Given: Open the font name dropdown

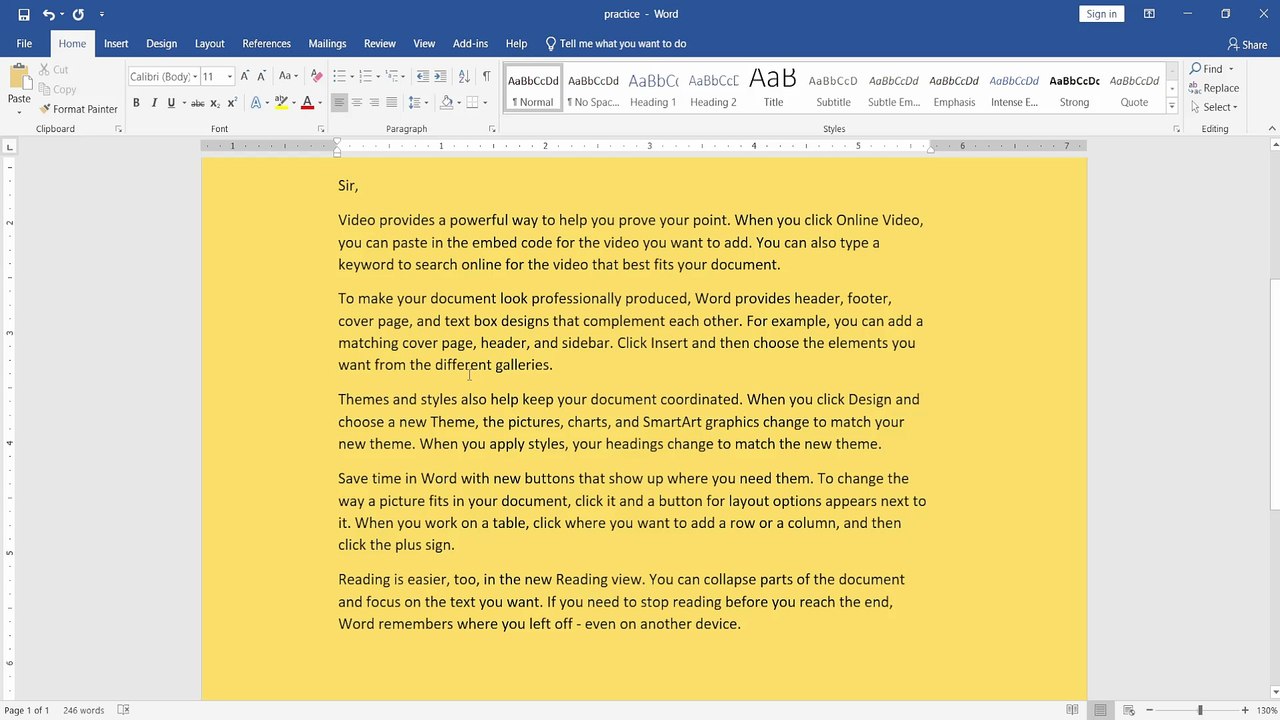Looking at the screenshot, I should point(194,77).
